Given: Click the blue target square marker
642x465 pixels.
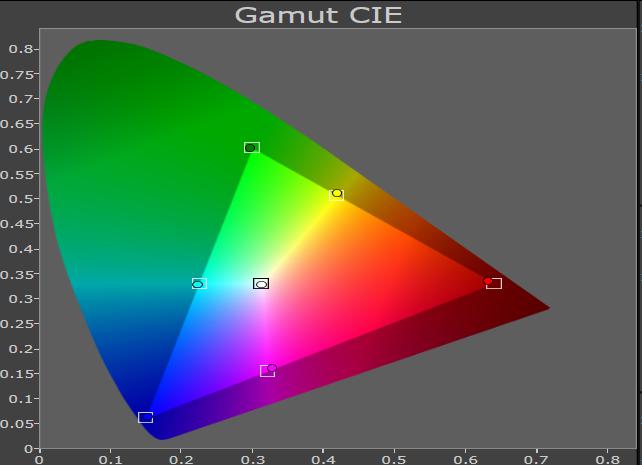Looking at the screenshot, I should (145, 418).
